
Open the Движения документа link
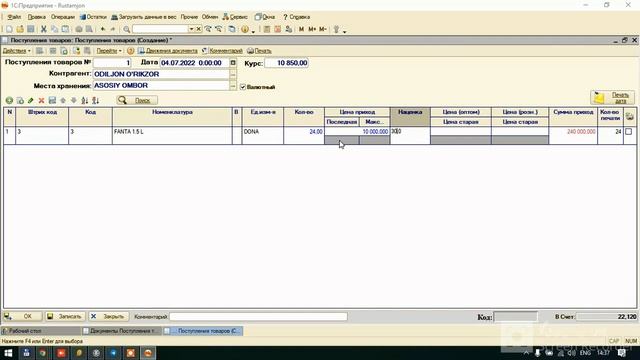(168, 51)
